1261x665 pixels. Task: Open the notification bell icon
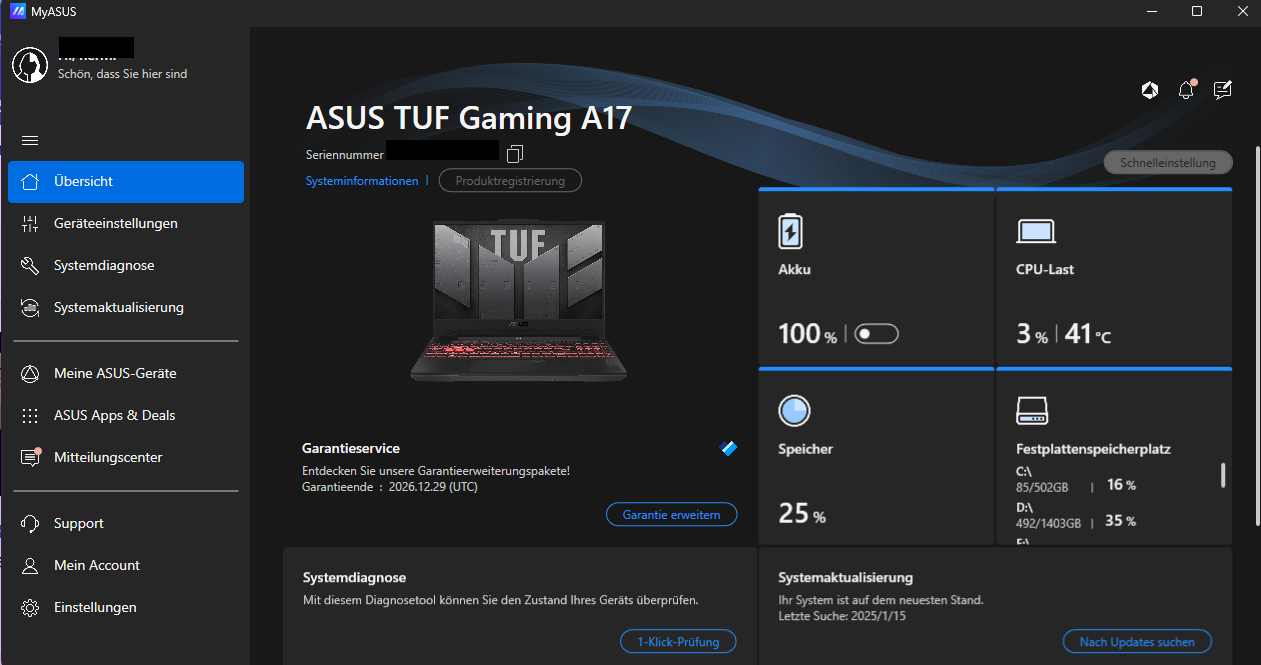click(x=1186, y=90)
